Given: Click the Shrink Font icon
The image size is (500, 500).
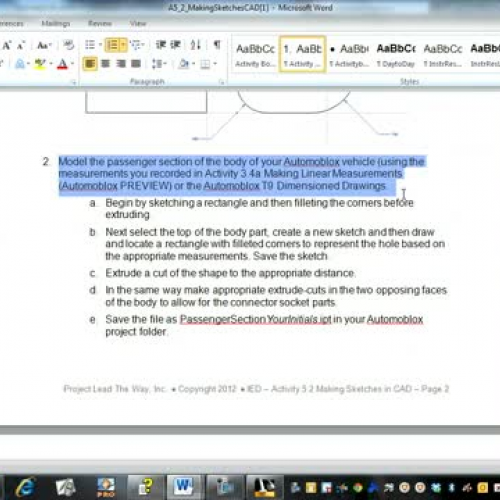Looking at the screenshot, I should (21, 45).
